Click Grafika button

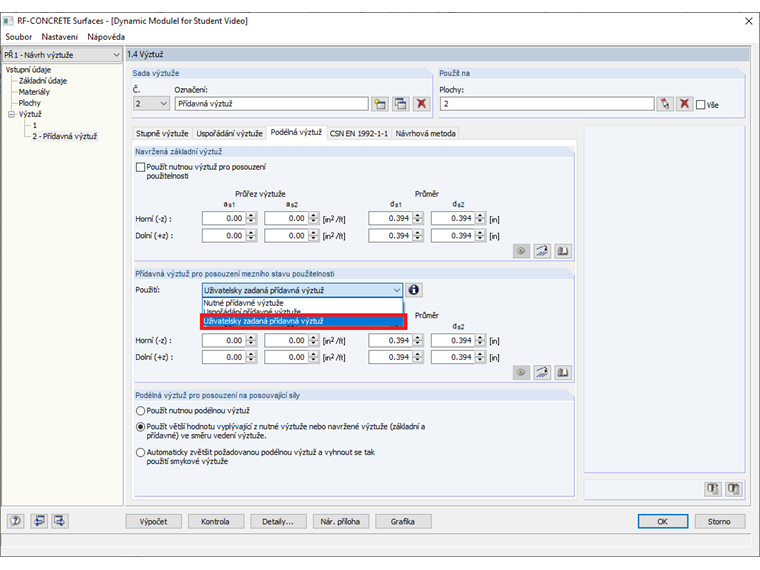pyautogui.click(x=402, y=522)
